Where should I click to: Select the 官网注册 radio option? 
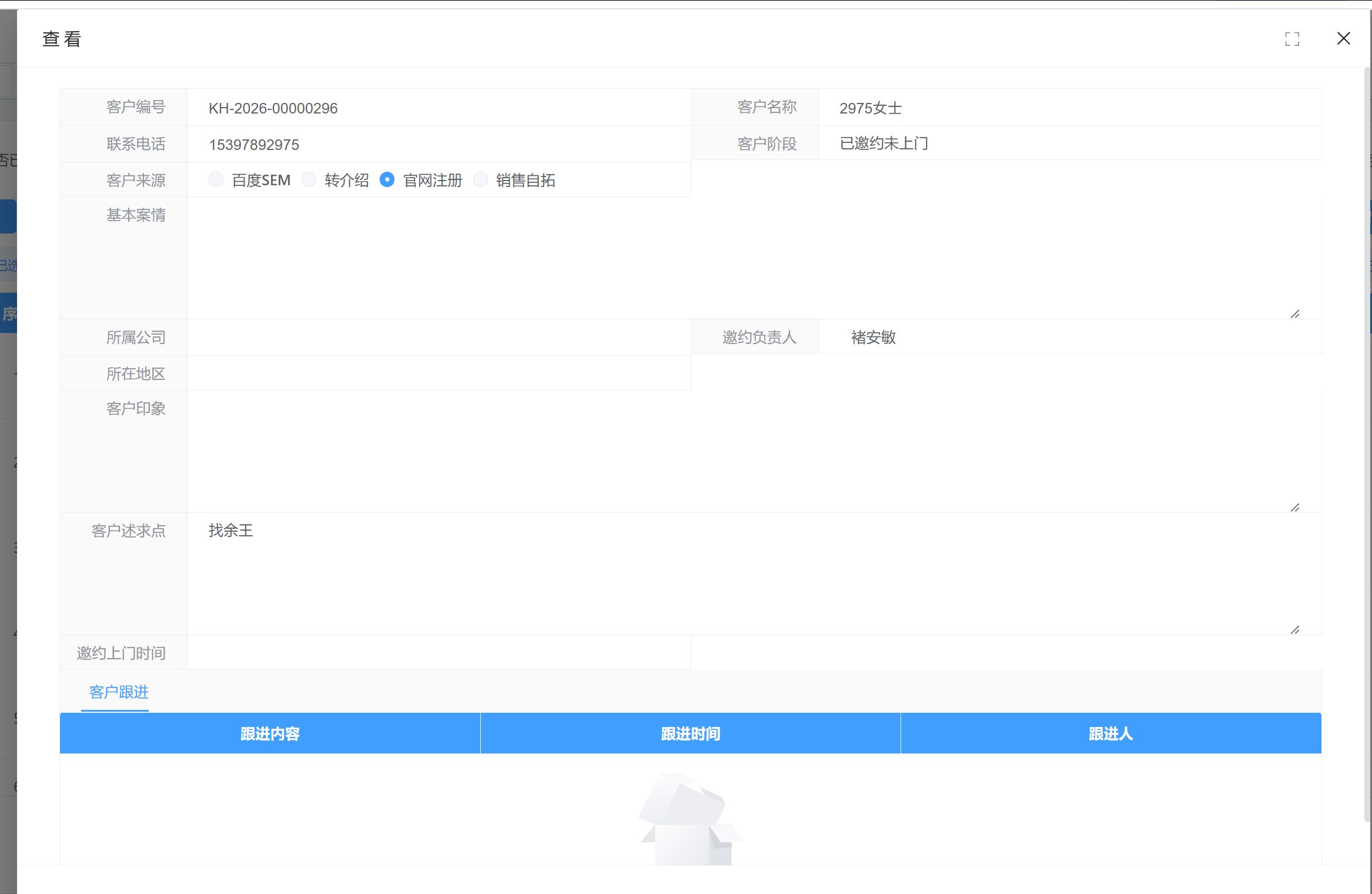point(387,180)
